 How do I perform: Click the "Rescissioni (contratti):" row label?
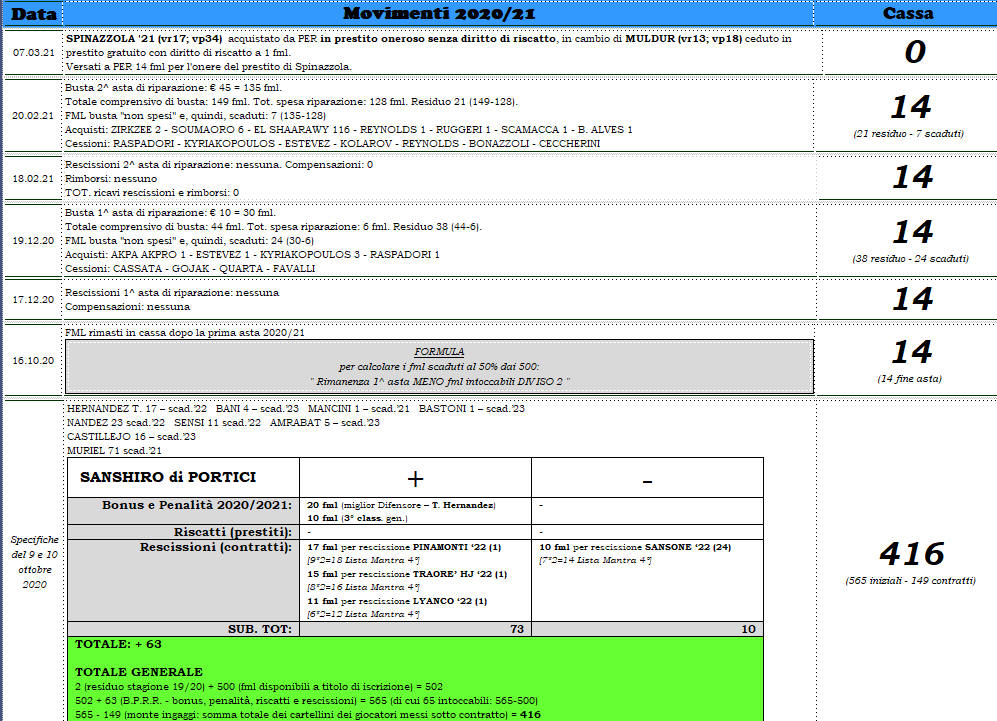pos(216,547)
